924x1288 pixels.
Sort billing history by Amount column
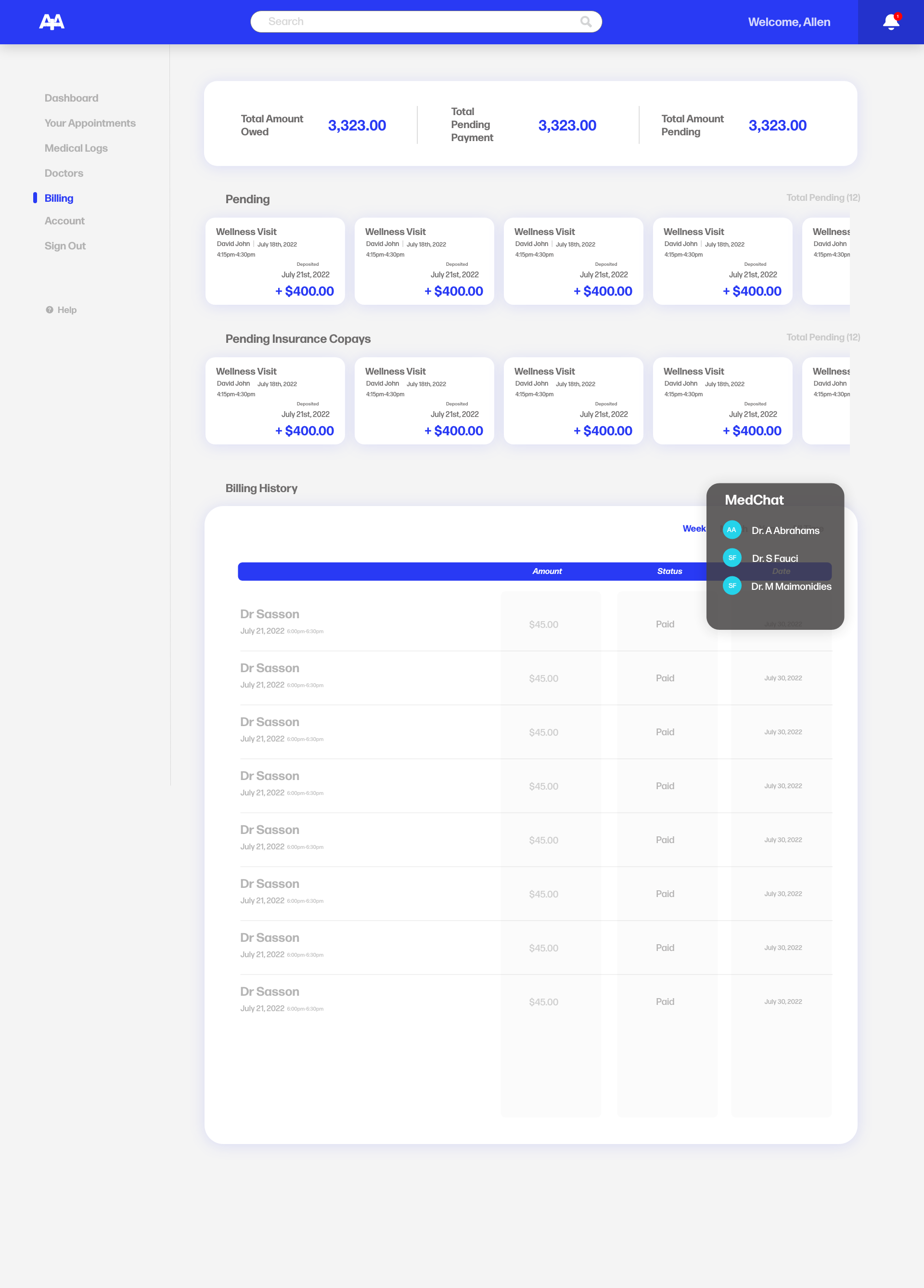[x=547, y=572]
